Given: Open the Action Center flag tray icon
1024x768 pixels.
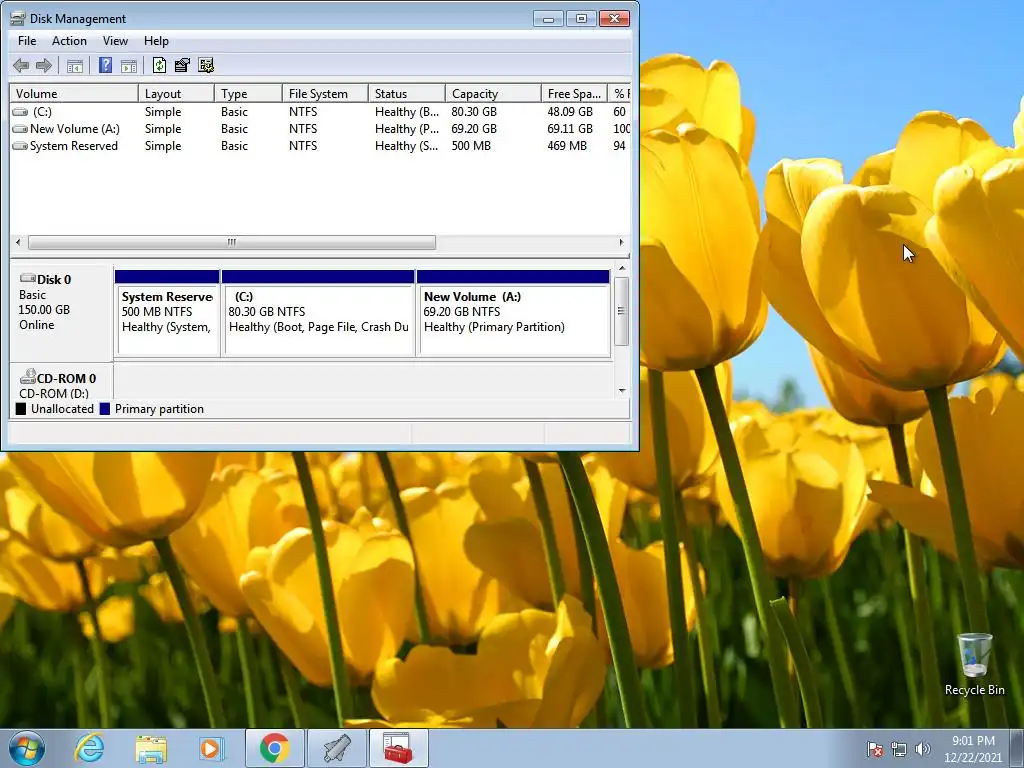Looking at the screenshot, I should click(x=875, y=748).
